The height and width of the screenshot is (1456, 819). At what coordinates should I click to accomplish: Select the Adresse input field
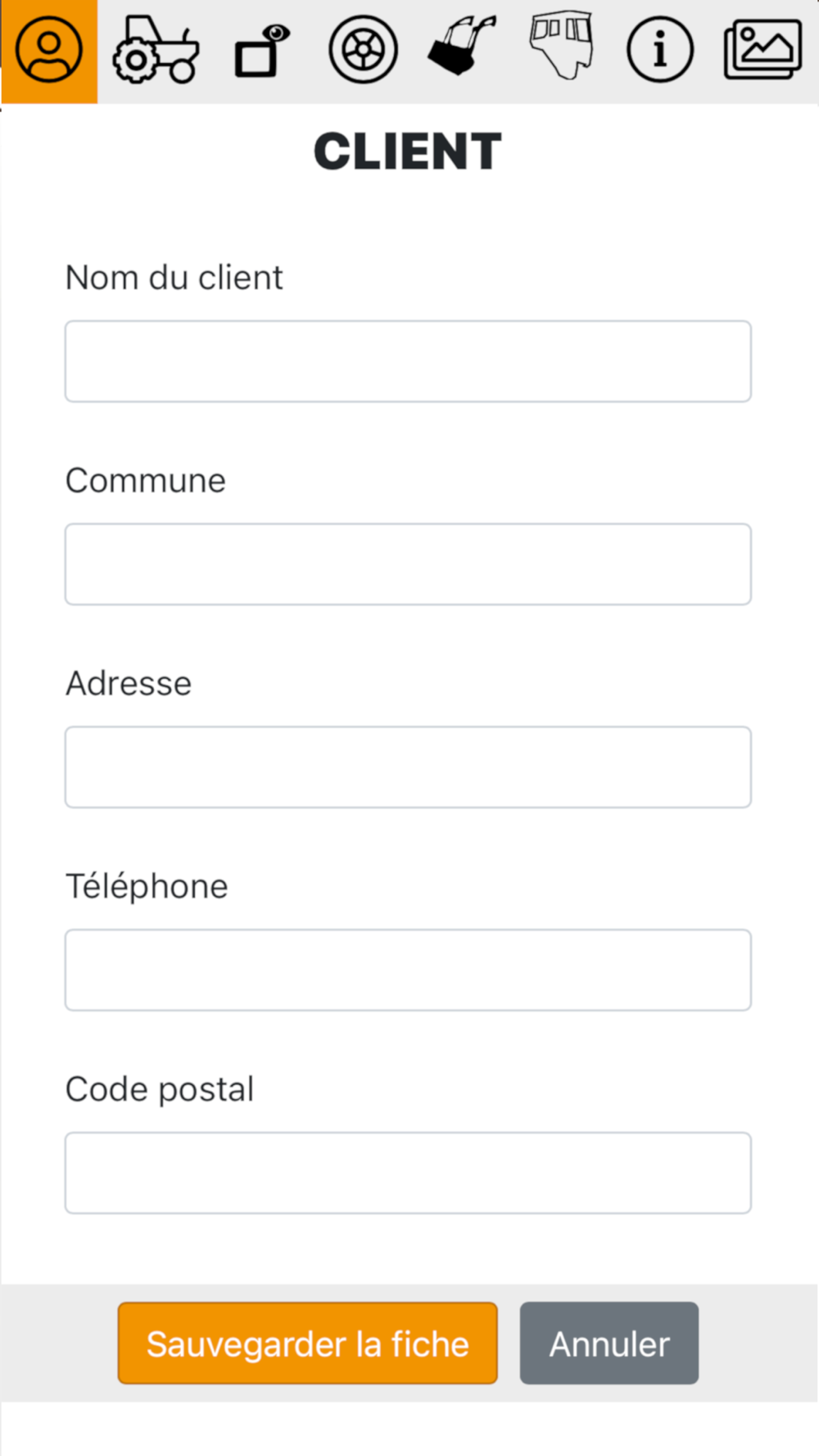(408, 767)
